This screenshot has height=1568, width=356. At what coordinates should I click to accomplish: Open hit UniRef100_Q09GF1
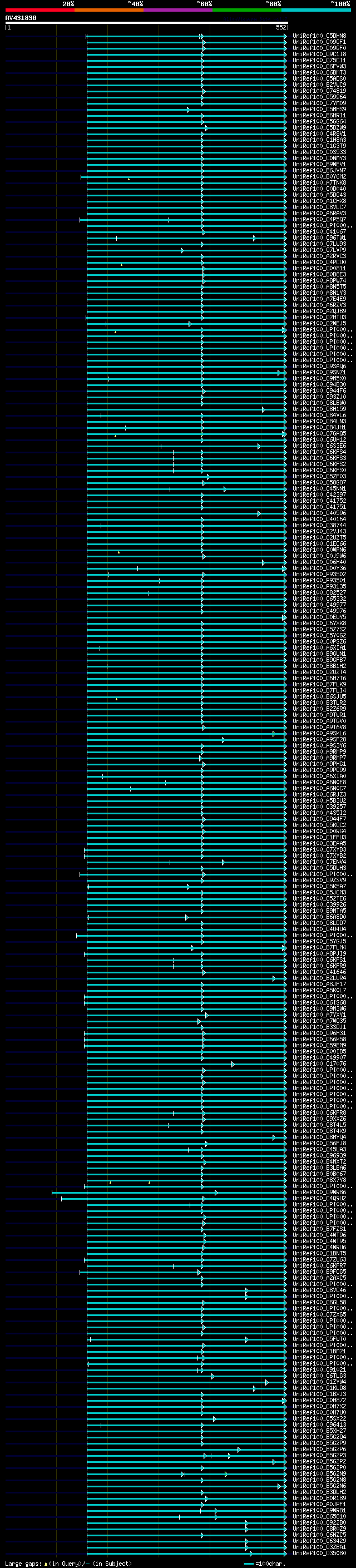coord(319,42)
